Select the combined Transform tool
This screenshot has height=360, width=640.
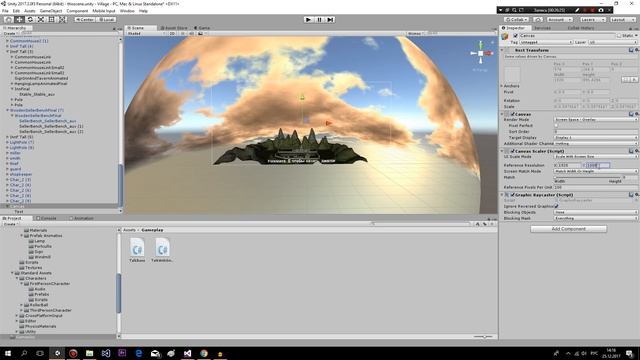62,20
